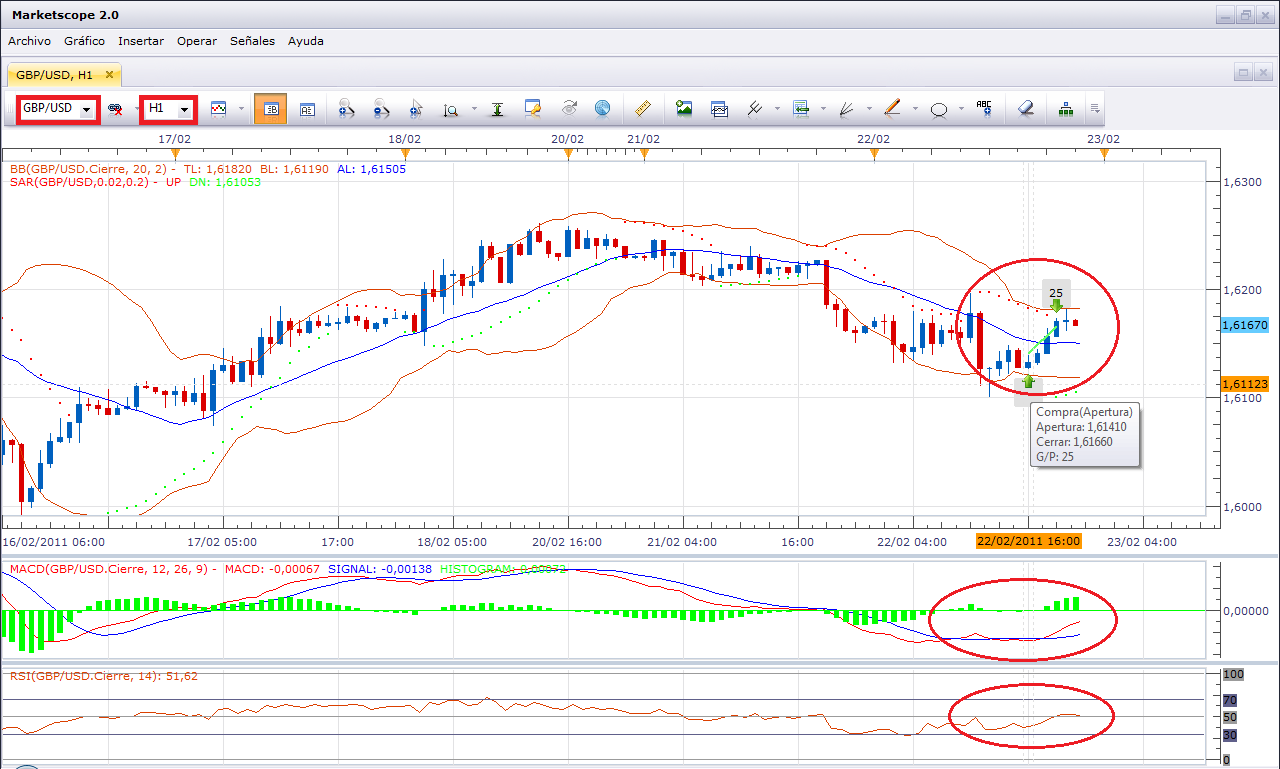
Task: Click the 18/02 orange date marker
Action: pyautogui.click(x=404, y=154)
